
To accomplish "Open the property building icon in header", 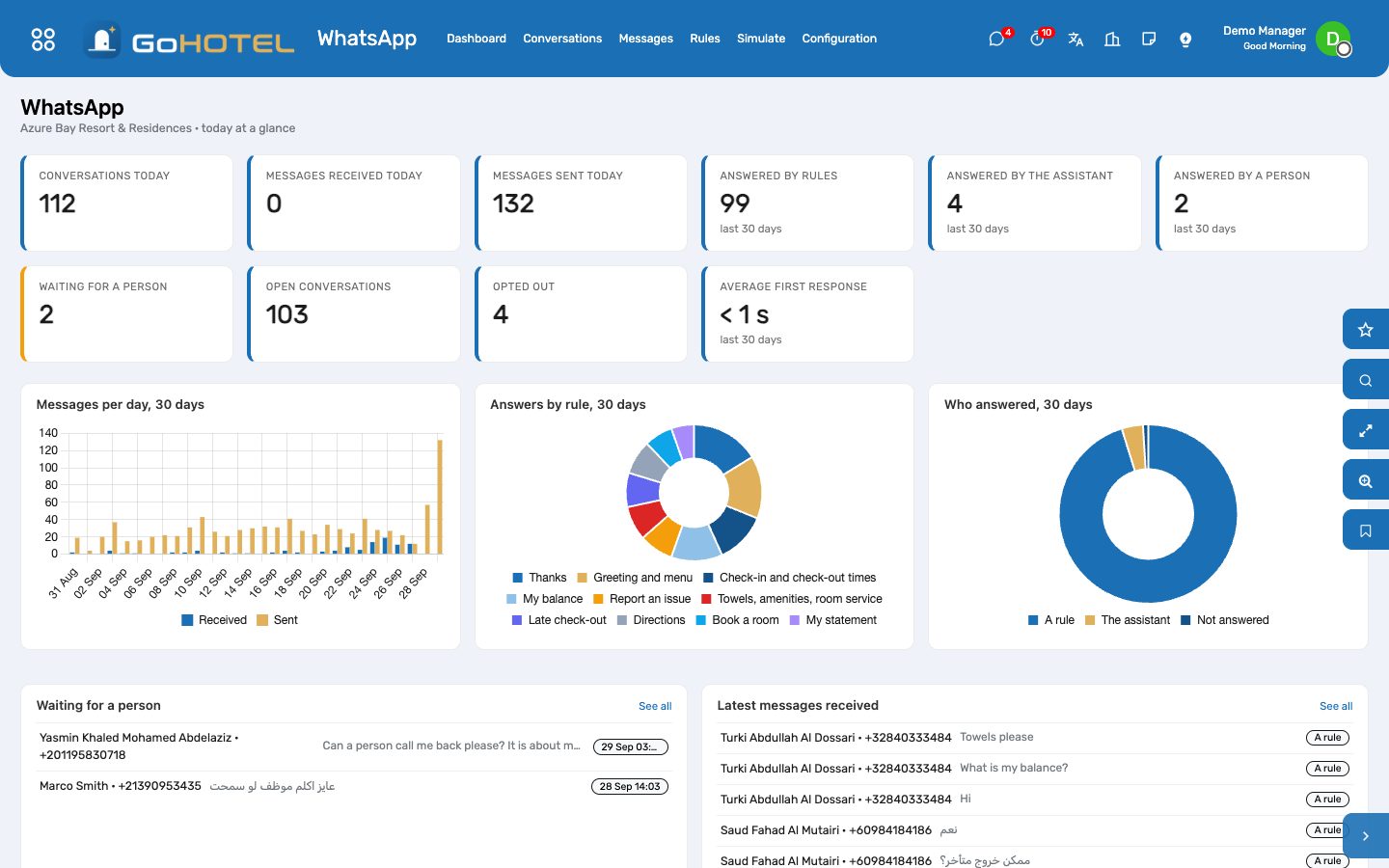I will click(1112, 39).
